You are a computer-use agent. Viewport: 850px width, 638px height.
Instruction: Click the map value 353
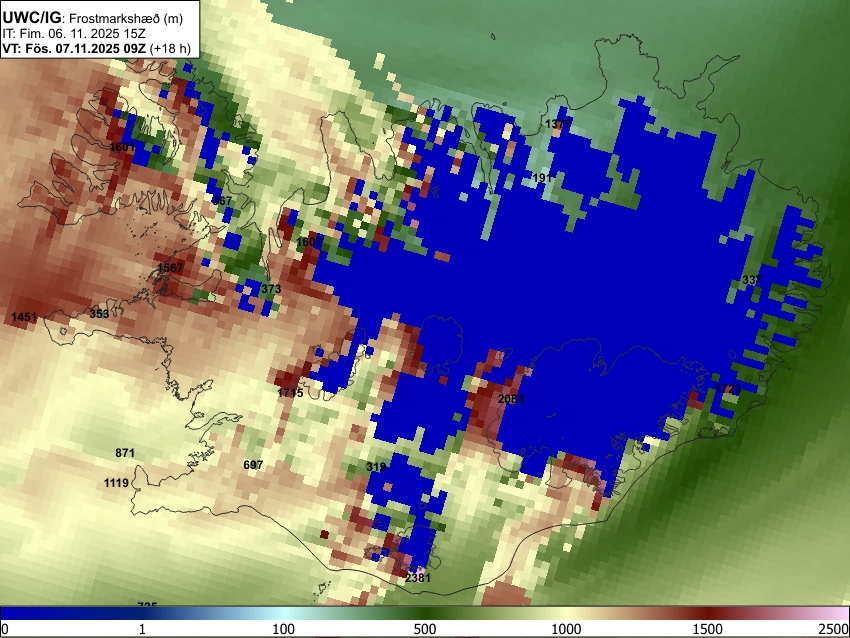coord(99,314)
